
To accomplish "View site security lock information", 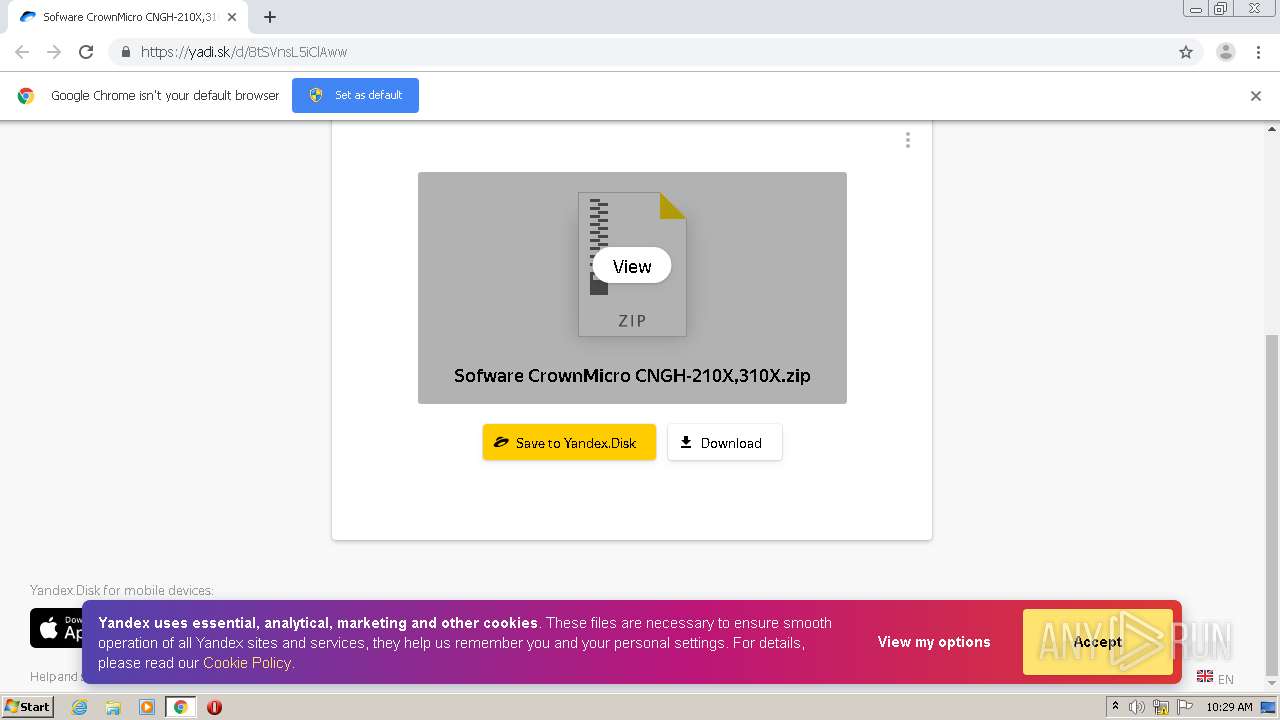I will pyautogui.click(x=125, y=52).
